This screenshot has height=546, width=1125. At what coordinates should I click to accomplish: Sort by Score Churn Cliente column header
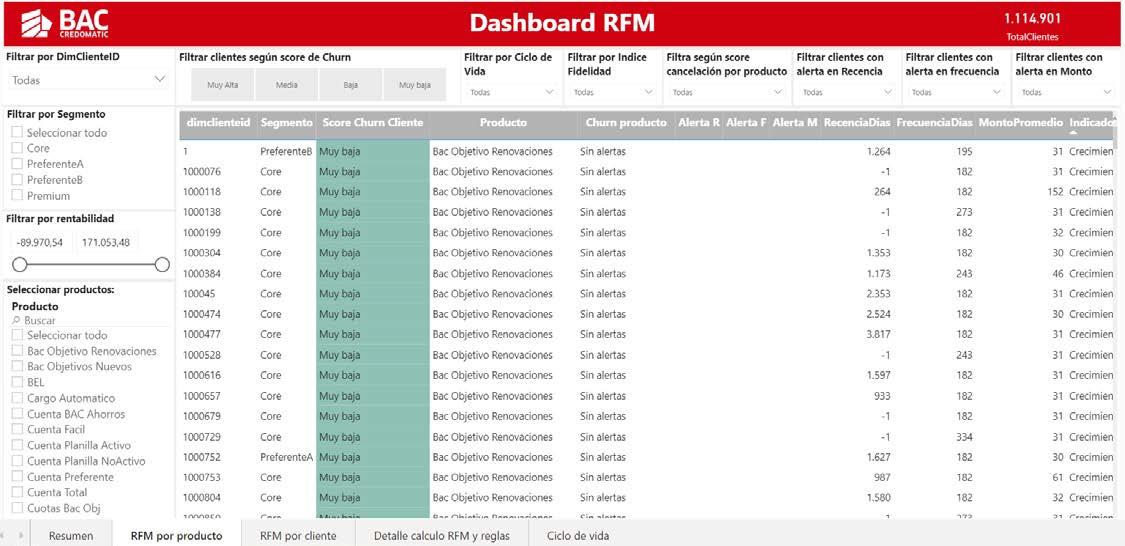coord(372,123)
